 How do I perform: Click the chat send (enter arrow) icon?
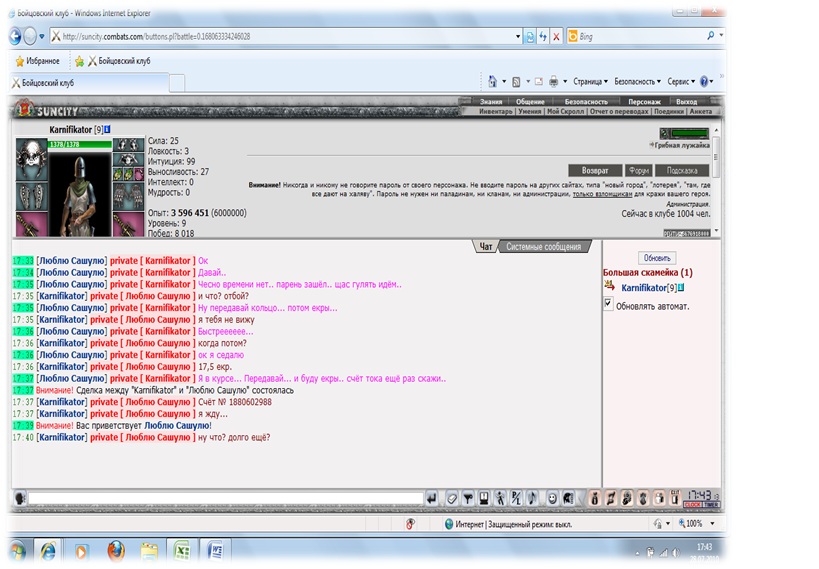point(431,499)
